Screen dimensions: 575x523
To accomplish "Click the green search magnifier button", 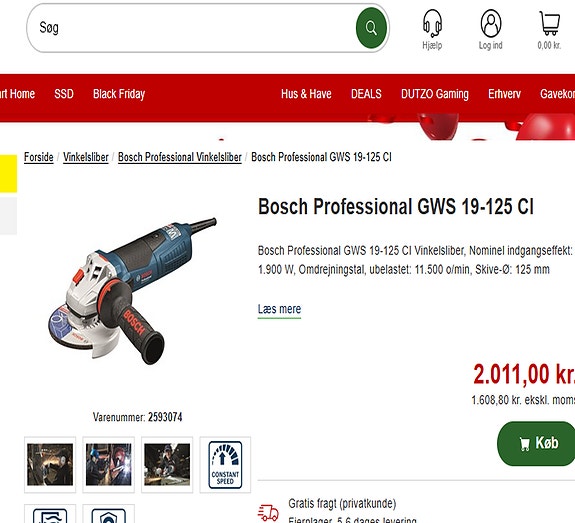I will [x=371, y=28].
